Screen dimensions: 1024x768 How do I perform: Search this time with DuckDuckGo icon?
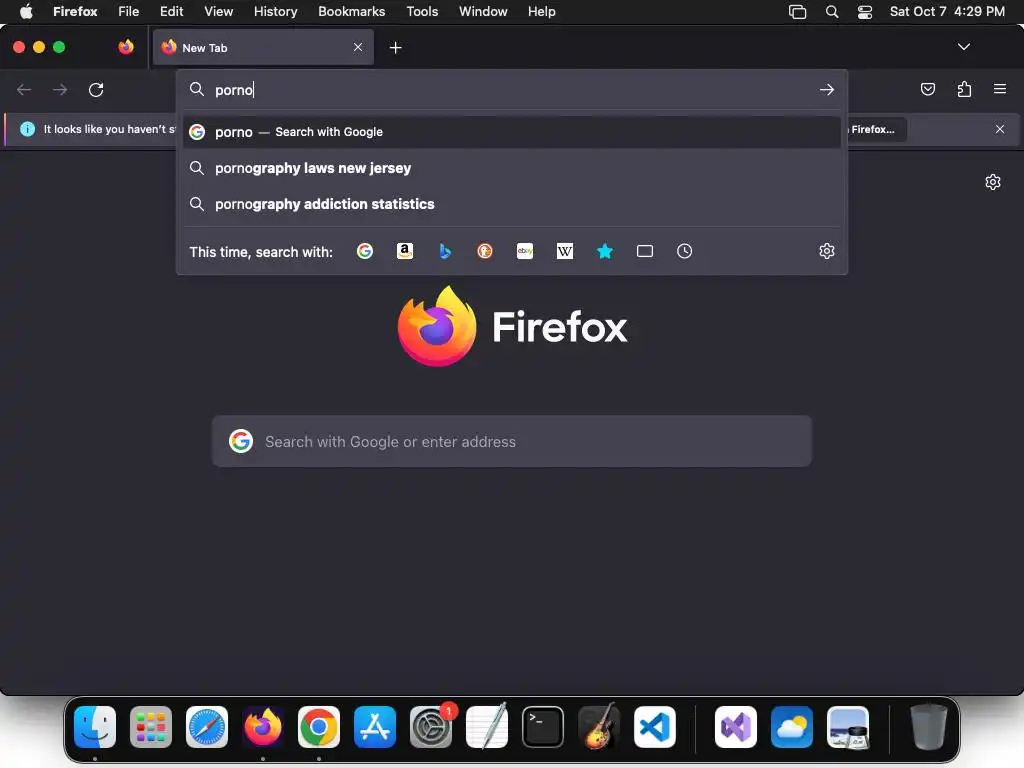(x=485, y=251)
